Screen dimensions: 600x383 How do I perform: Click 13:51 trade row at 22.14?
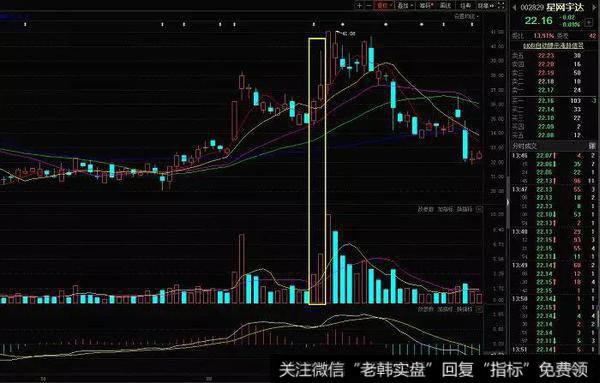tap(554, 349)
